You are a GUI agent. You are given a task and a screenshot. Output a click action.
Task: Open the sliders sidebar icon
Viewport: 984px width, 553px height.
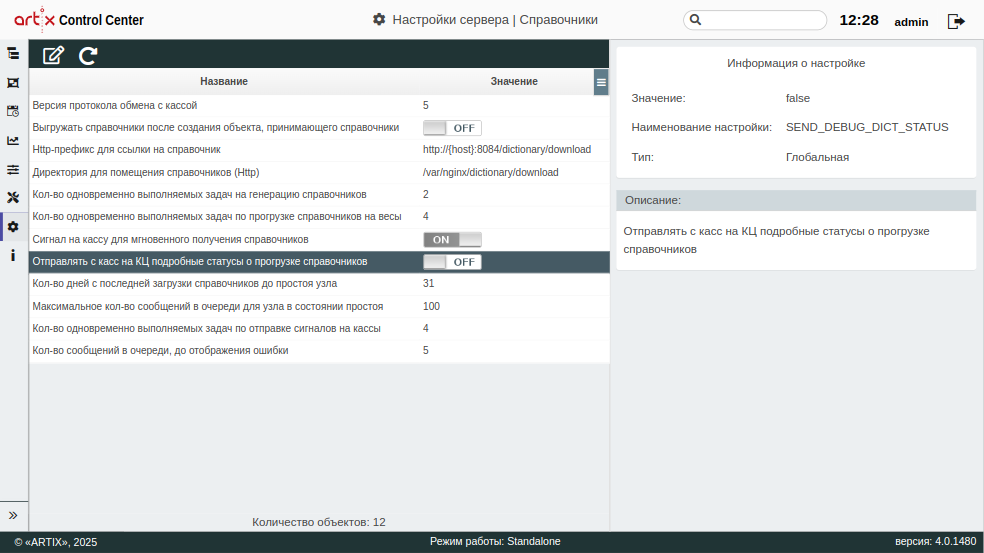[13, 169]
